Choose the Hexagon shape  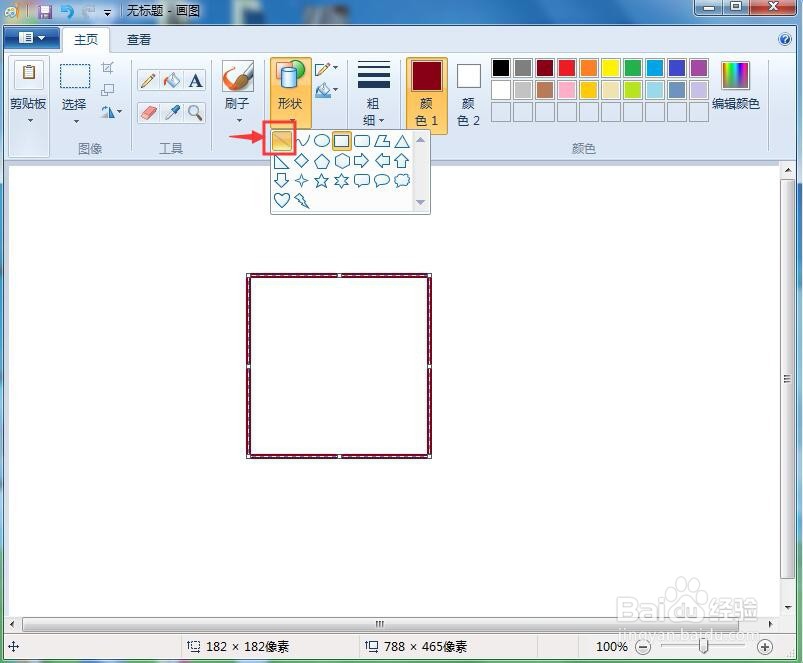pyautogui.click(x=342, y=161)
